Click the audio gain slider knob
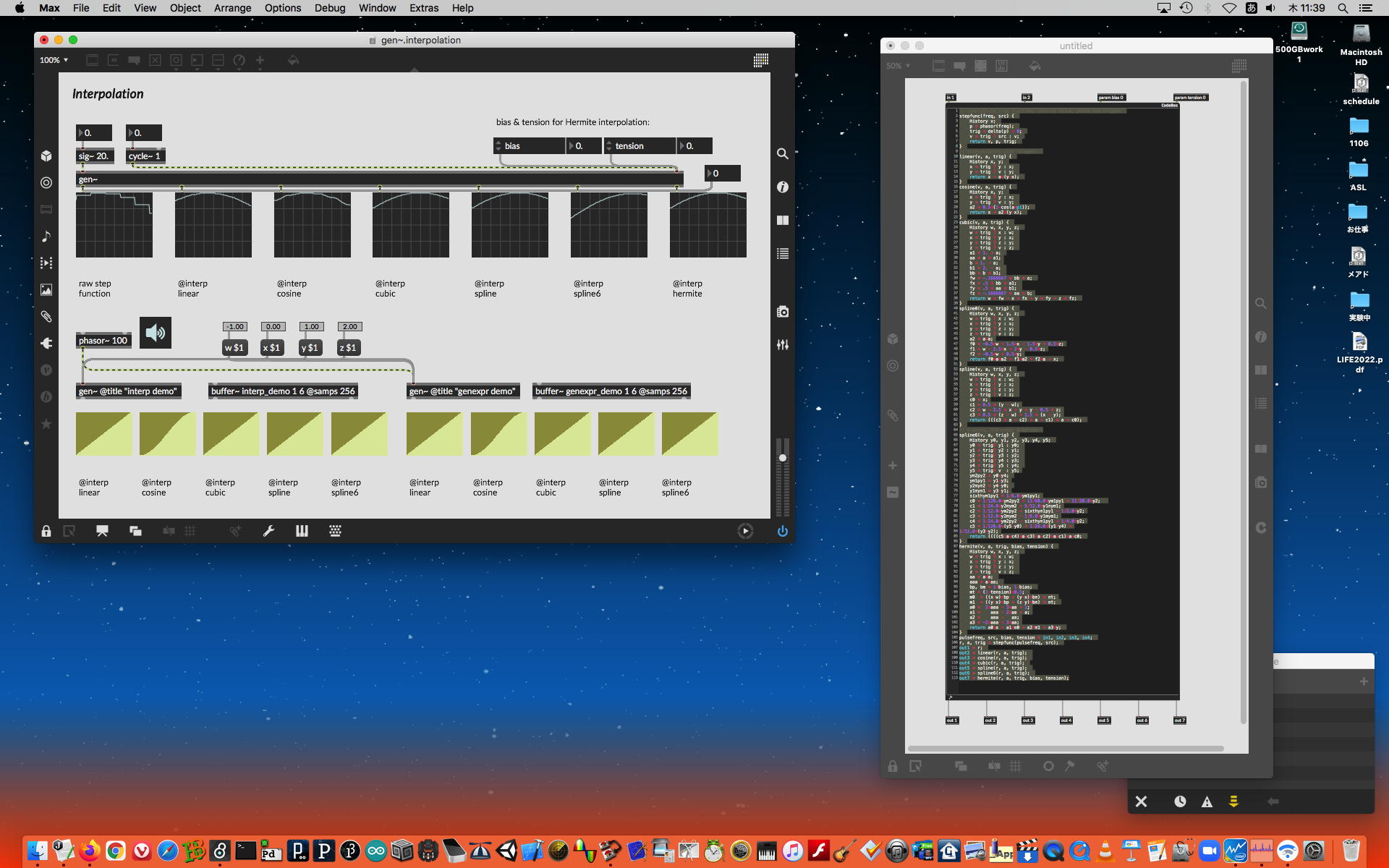The height and width of the screenshot is (868, 1389). point(782,458)
